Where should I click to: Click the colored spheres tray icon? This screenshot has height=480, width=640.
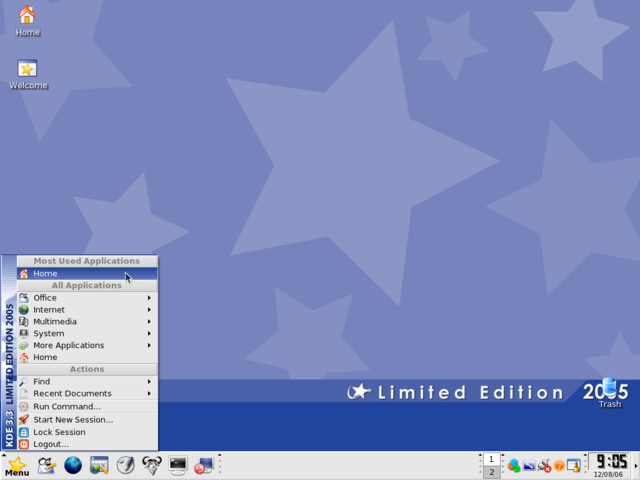click(x=514, y=465)
